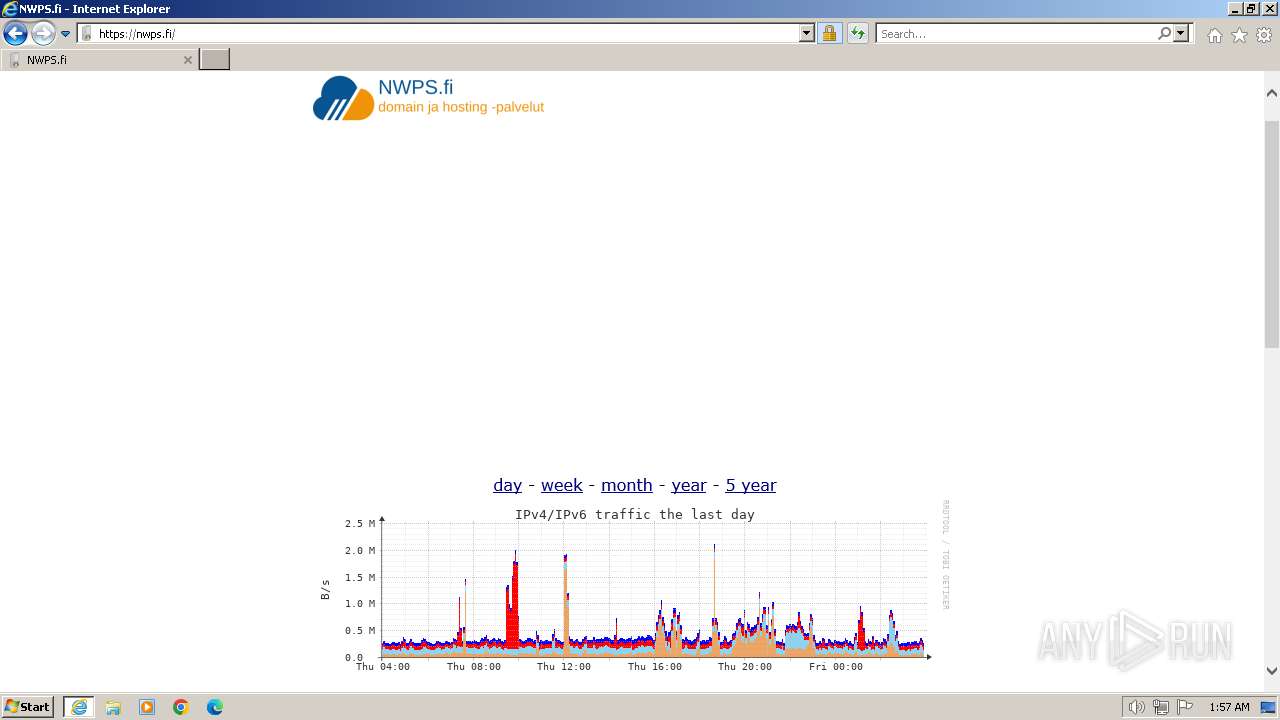Launch Microsoft Edge from the taskbar
The width and height of the screenshot is (1280, 720).
pos(215,707)
